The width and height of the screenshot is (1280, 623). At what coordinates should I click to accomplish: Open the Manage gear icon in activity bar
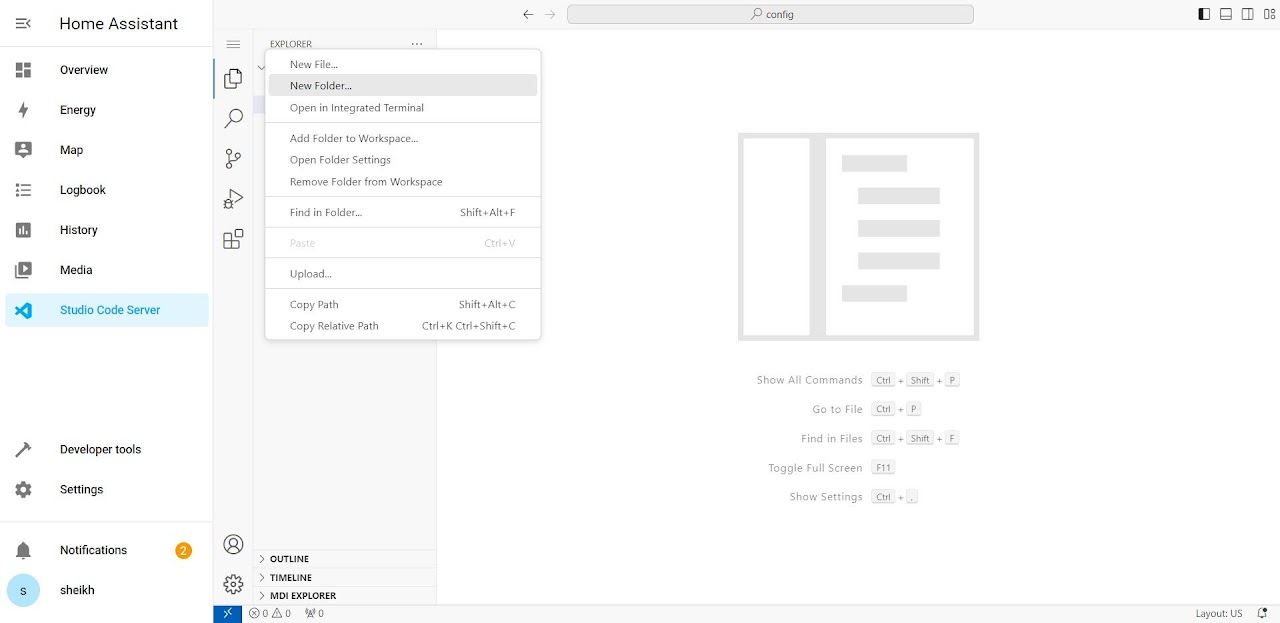pyautogui.click(x=233, y=584)
